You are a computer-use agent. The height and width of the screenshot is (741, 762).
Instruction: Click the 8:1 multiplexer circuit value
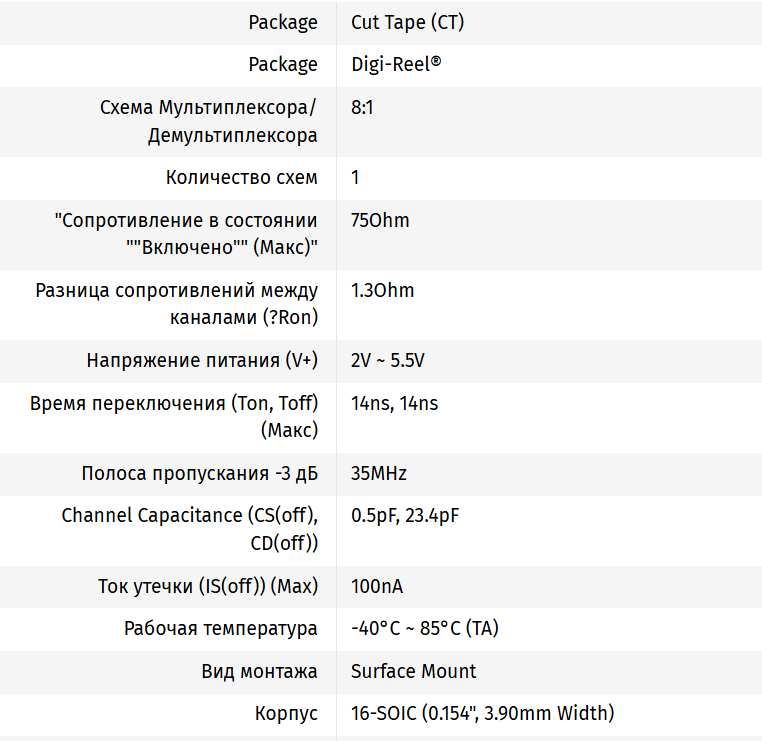362,107
